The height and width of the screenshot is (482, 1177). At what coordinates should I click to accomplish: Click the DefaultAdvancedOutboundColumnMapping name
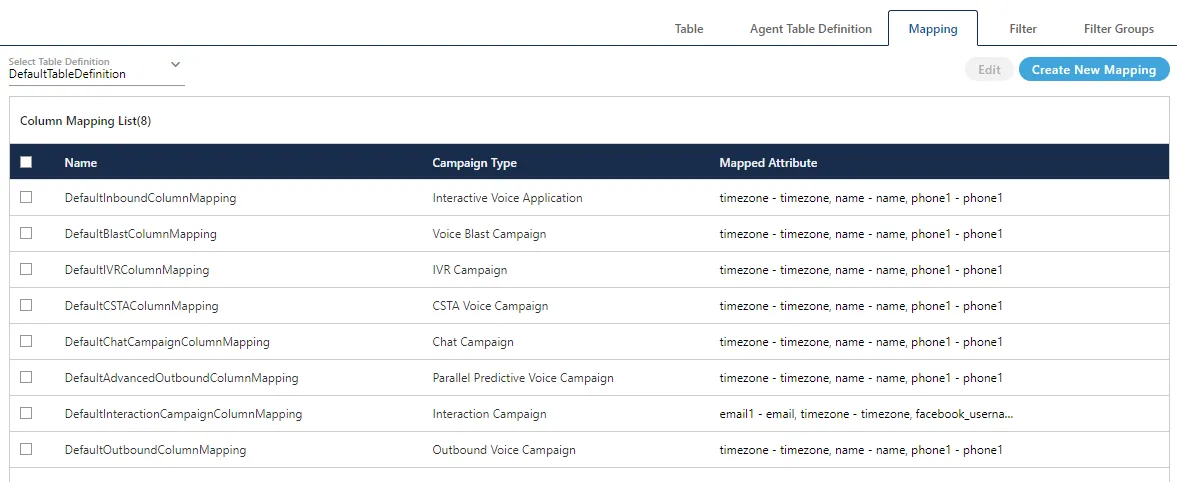point(181,378)
